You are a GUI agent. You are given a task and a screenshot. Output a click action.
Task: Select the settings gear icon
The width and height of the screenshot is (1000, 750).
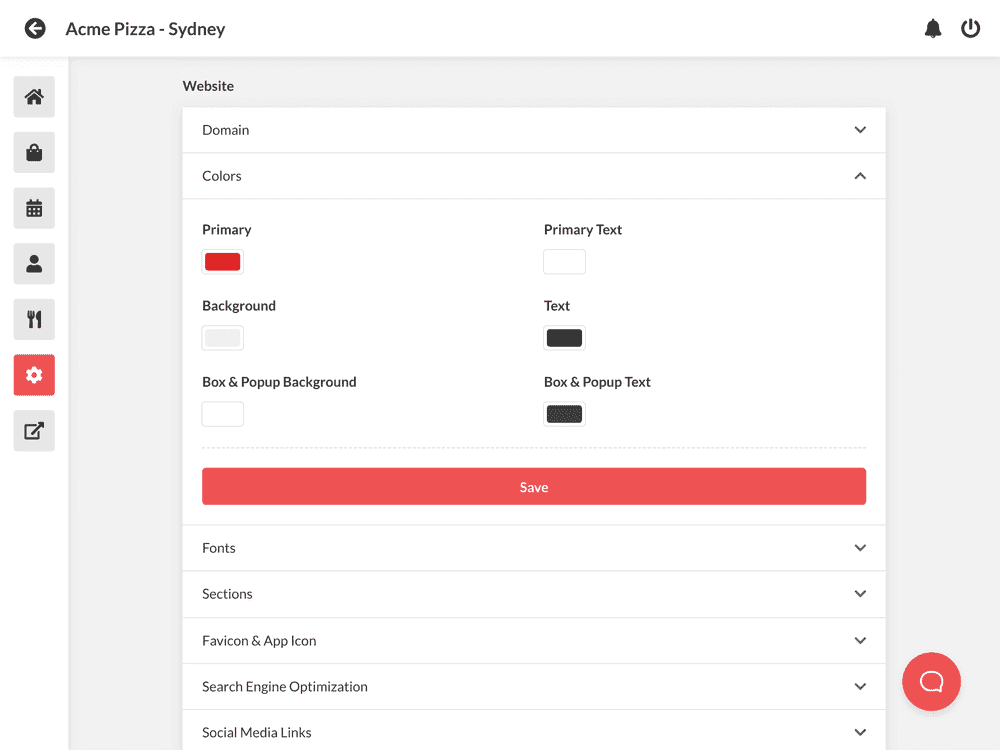34,375
